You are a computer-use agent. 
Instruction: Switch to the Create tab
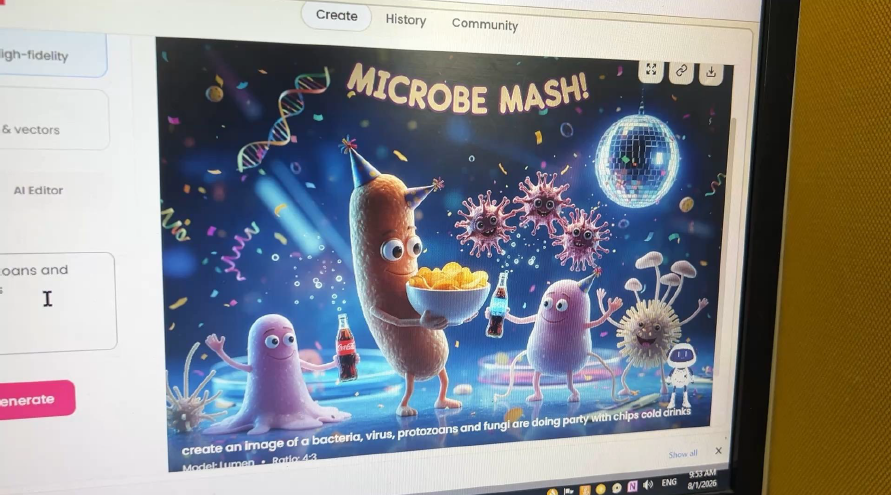[x=336, y=15]
